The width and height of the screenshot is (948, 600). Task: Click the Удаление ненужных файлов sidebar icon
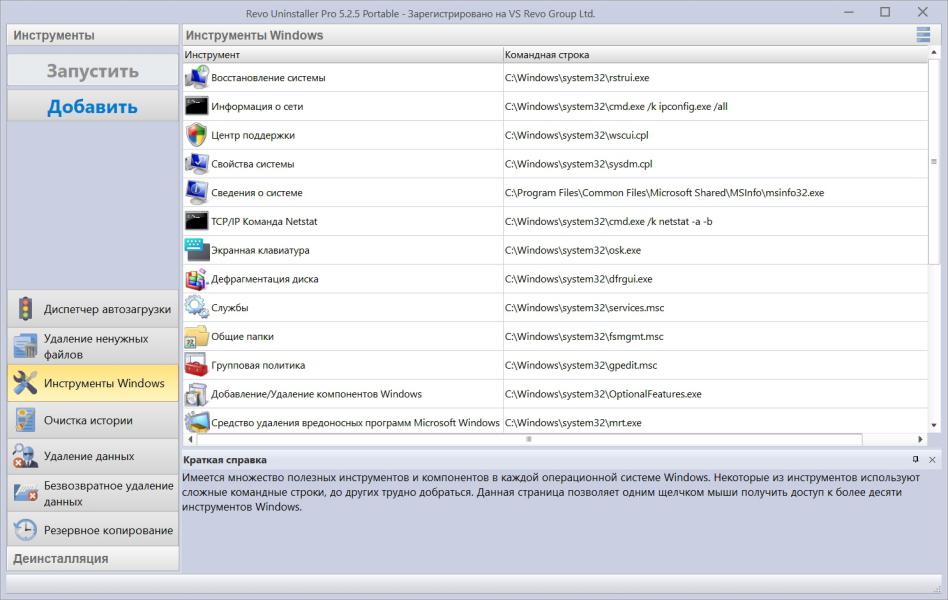point(25,346)
